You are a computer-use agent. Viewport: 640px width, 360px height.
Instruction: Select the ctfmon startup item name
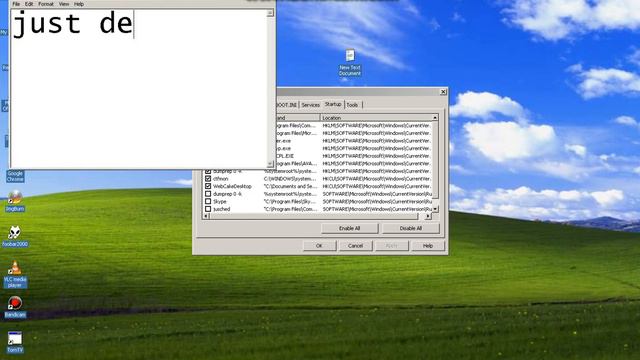[x=220, y=179]
